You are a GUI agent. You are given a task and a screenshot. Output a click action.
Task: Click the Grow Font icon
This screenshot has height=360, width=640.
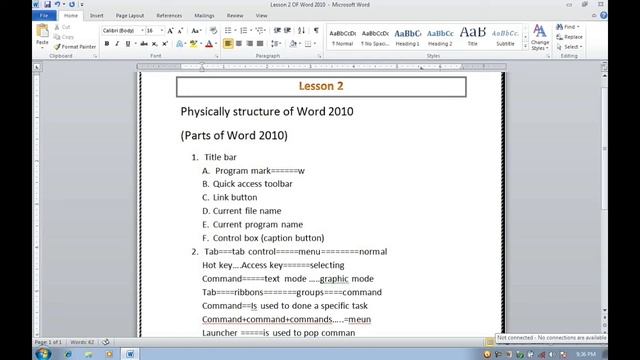(170, 31)
